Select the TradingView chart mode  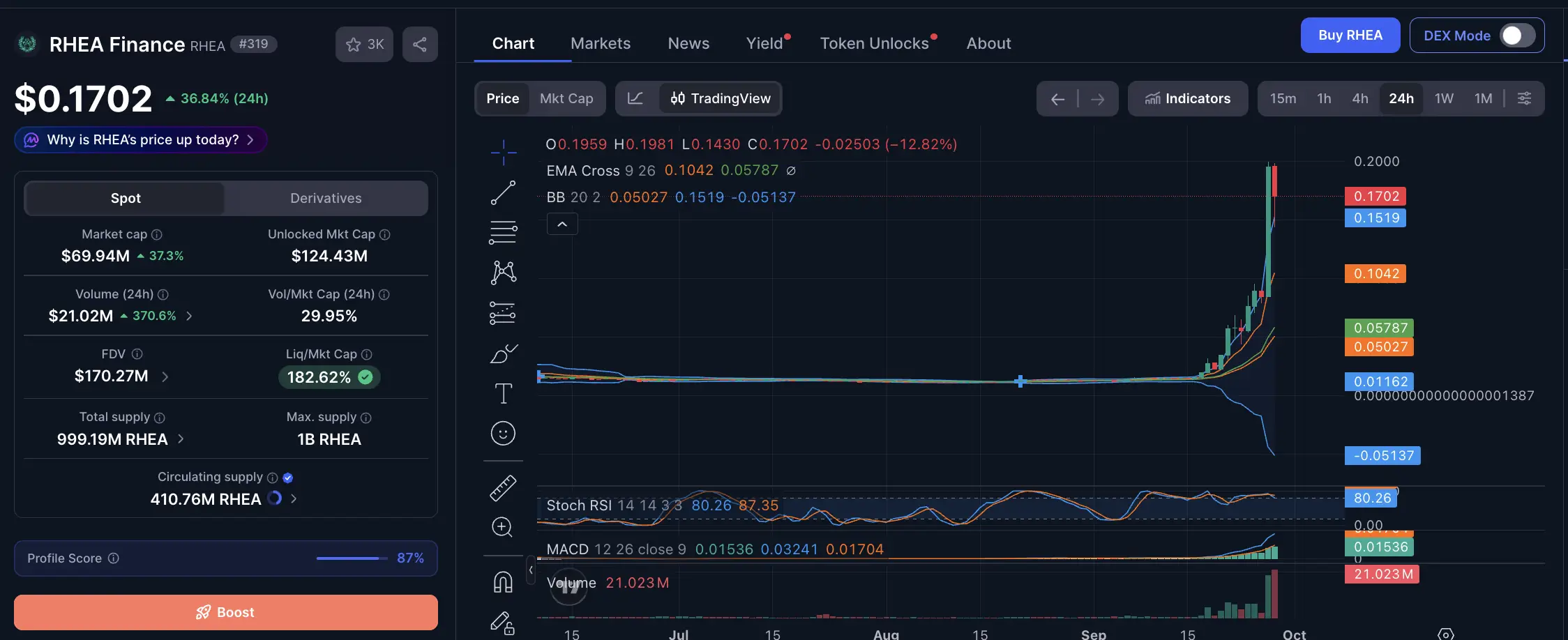(721, 98)
